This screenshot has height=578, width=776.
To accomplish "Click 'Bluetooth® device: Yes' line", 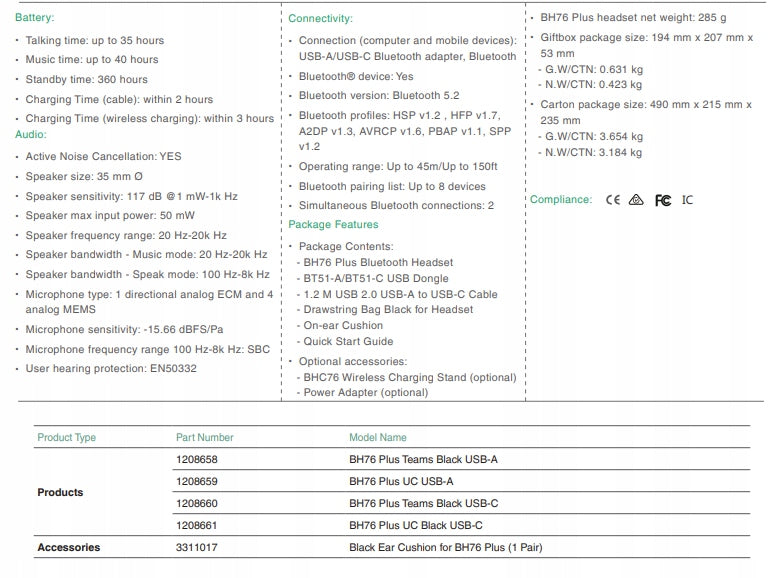I will [356, 77].
